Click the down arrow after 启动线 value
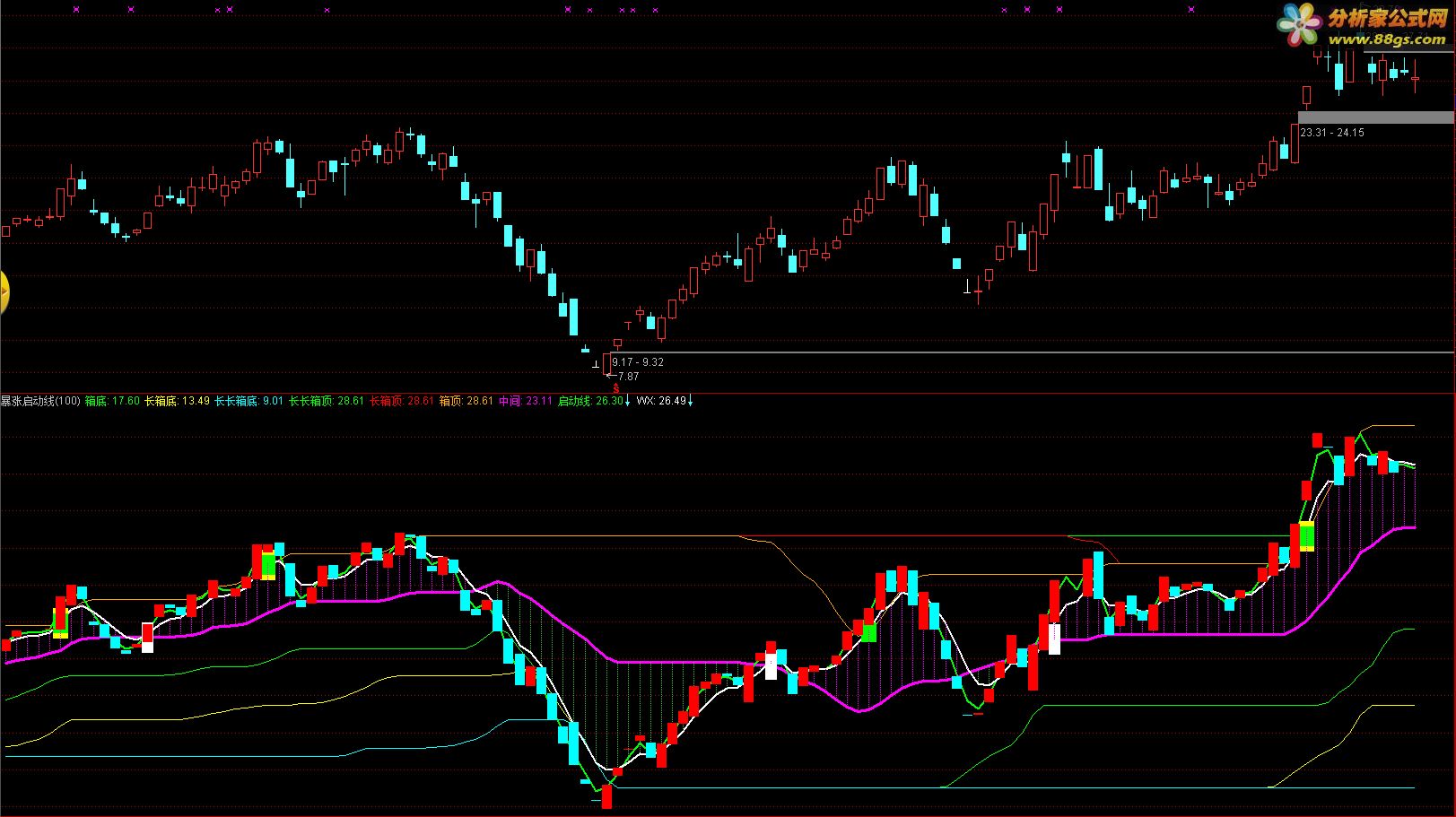The height and width of the screenshot is (817, 1456). (x=628, y=401)
